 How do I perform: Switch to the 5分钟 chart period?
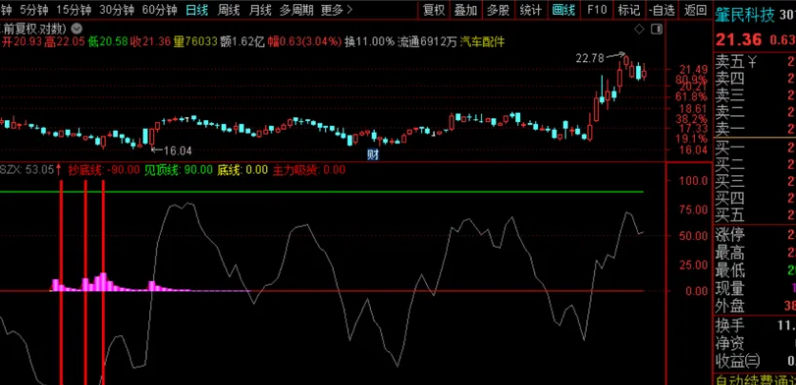tap(35, 10)
